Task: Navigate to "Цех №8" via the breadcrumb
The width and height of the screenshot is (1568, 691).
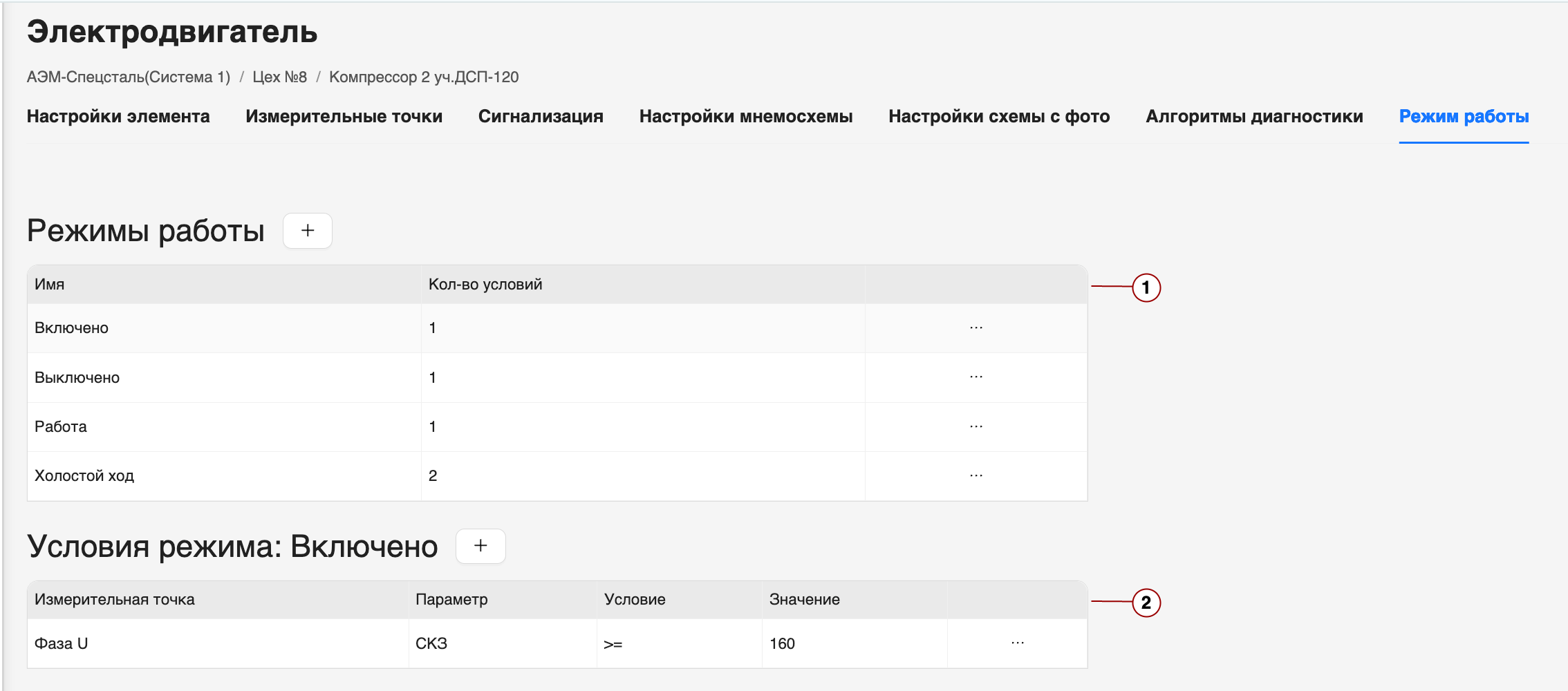Action: pos(279,77)
